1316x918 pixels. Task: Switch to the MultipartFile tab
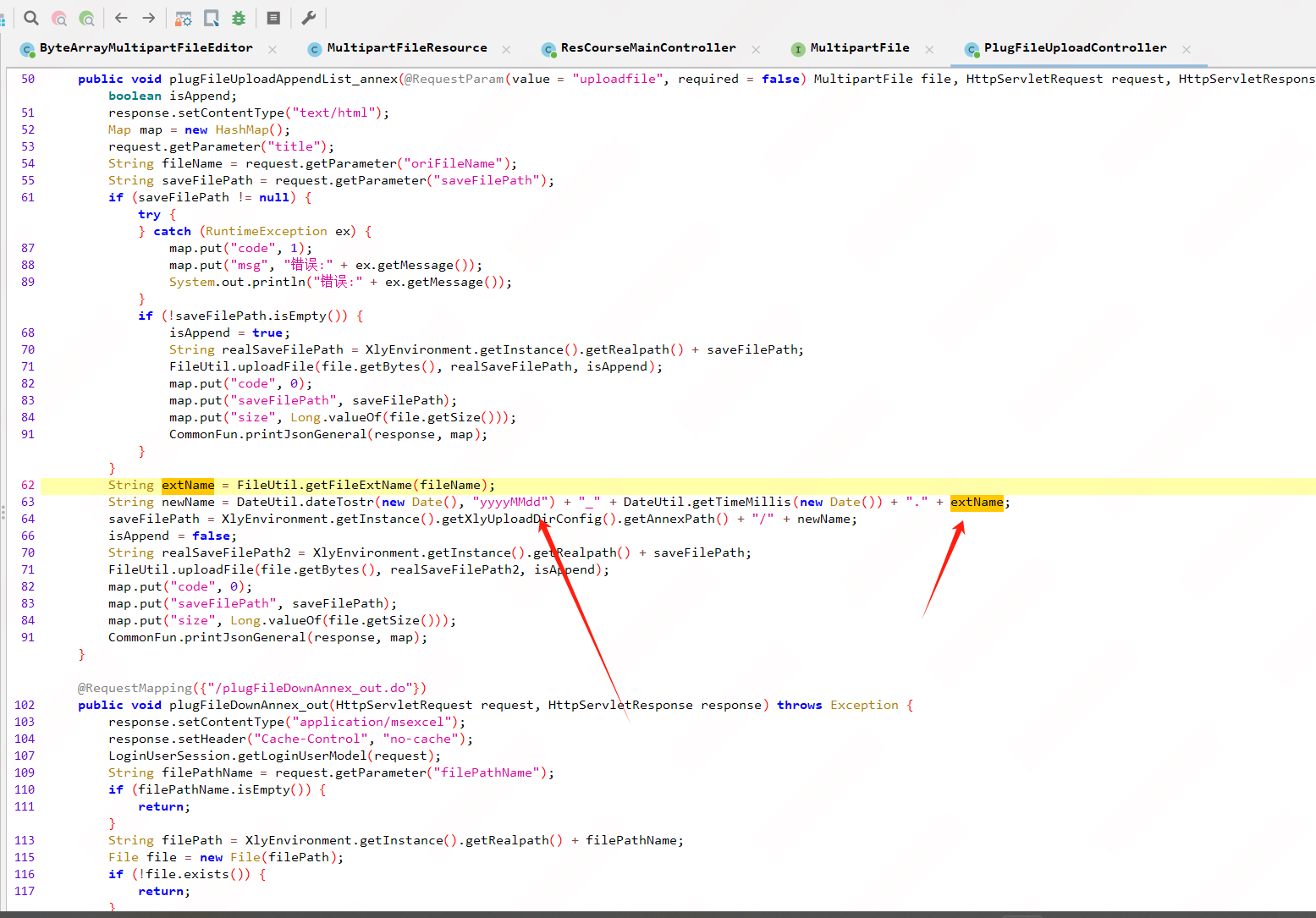[x=860, y=48]
